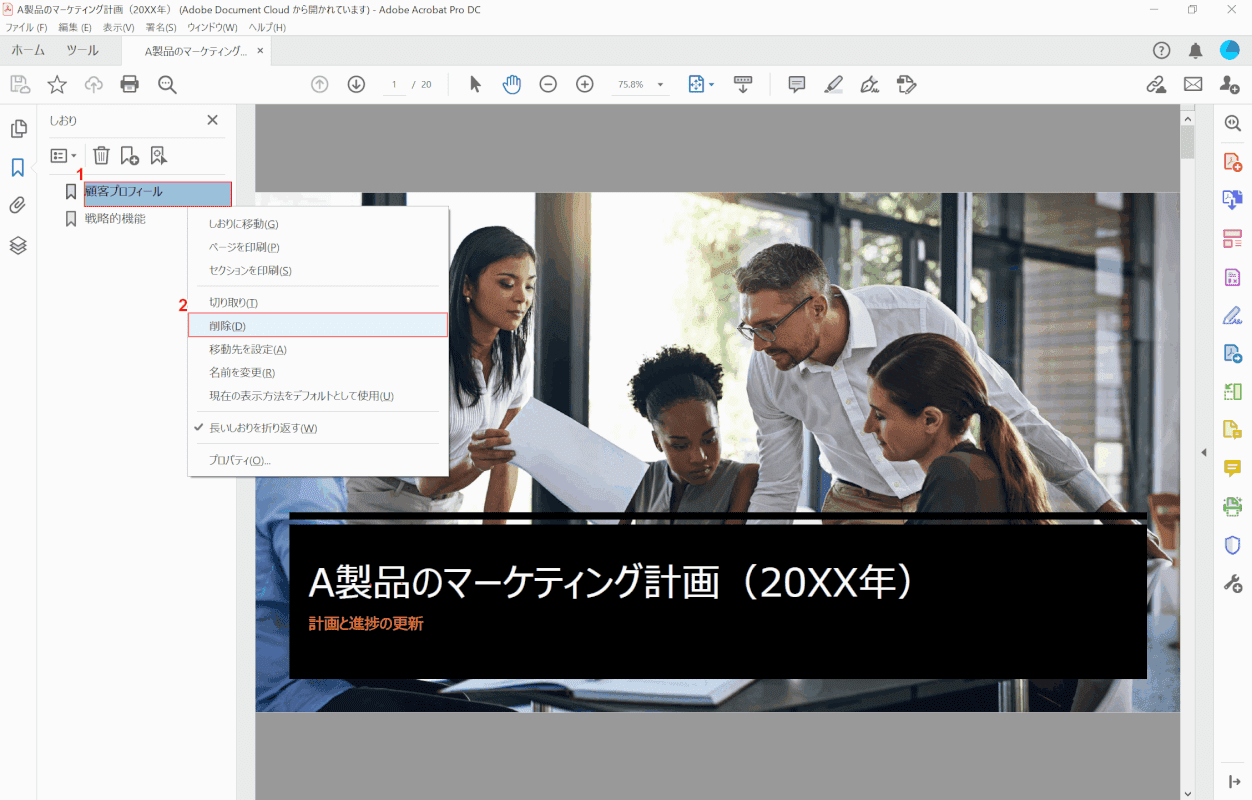Open the notifications bell icon
The image size is (1252, 800).
[x=1195, y=51]
